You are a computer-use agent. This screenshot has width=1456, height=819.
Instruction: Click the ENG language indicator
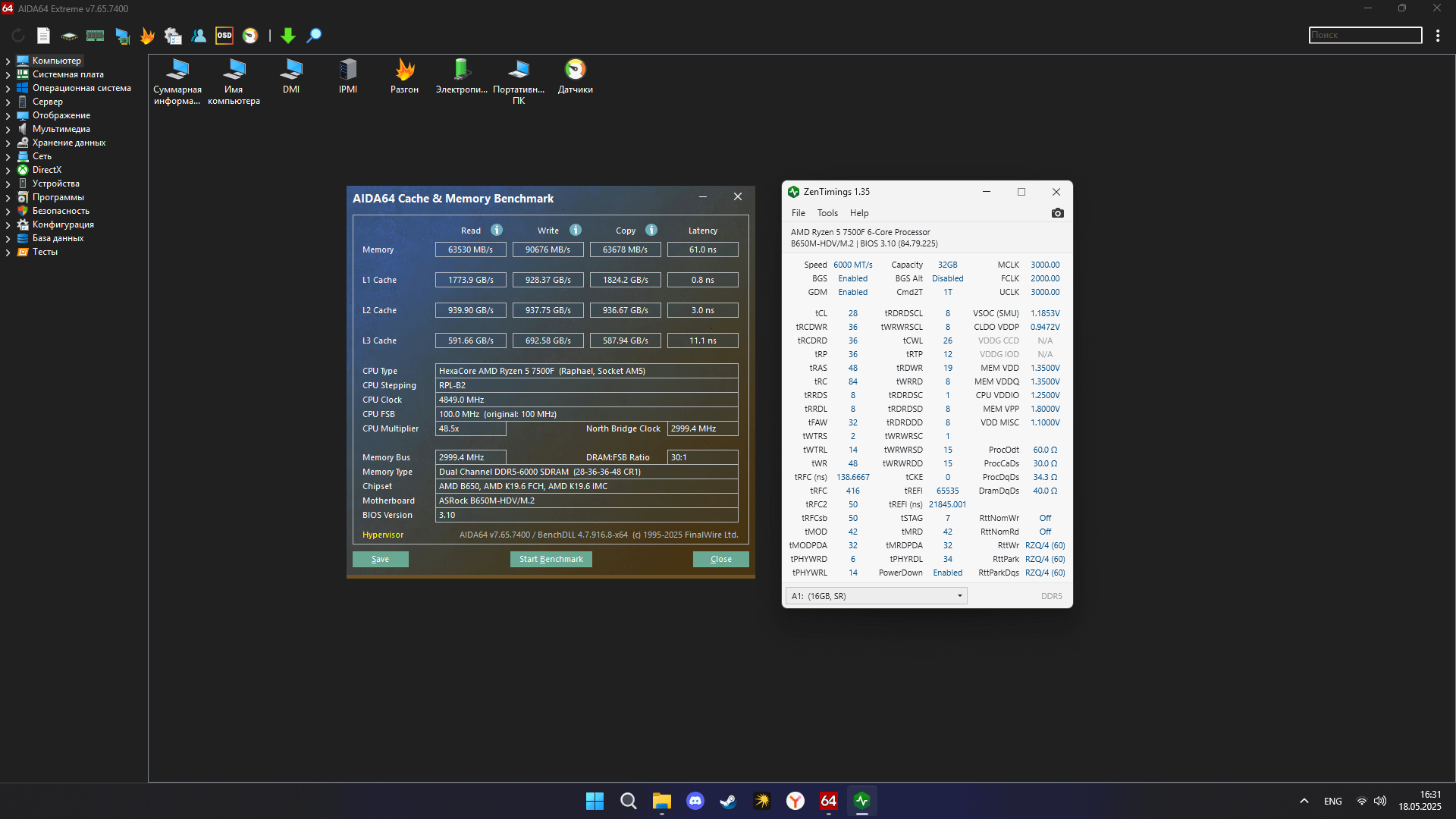pos(1333,801)
